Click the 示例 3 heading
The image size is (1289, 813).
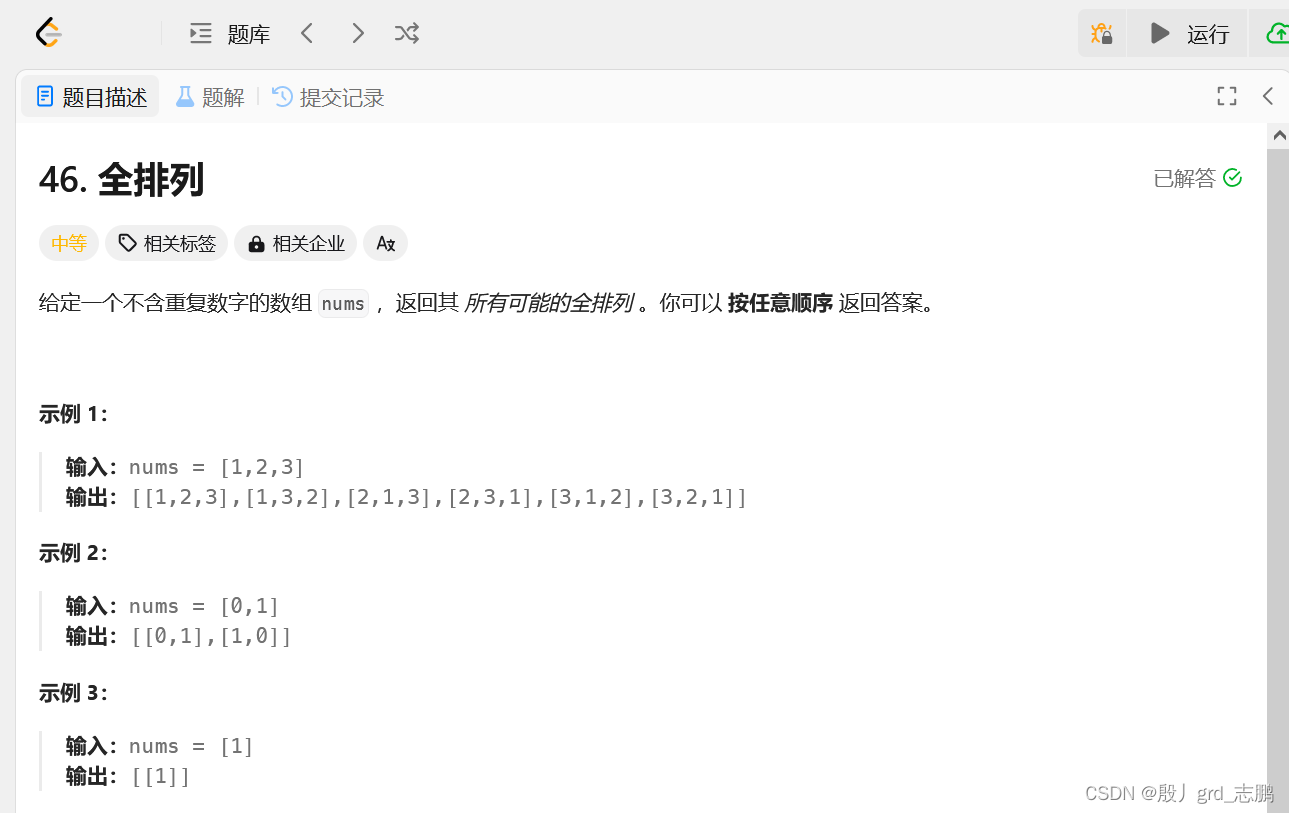[x=73, y=693]
